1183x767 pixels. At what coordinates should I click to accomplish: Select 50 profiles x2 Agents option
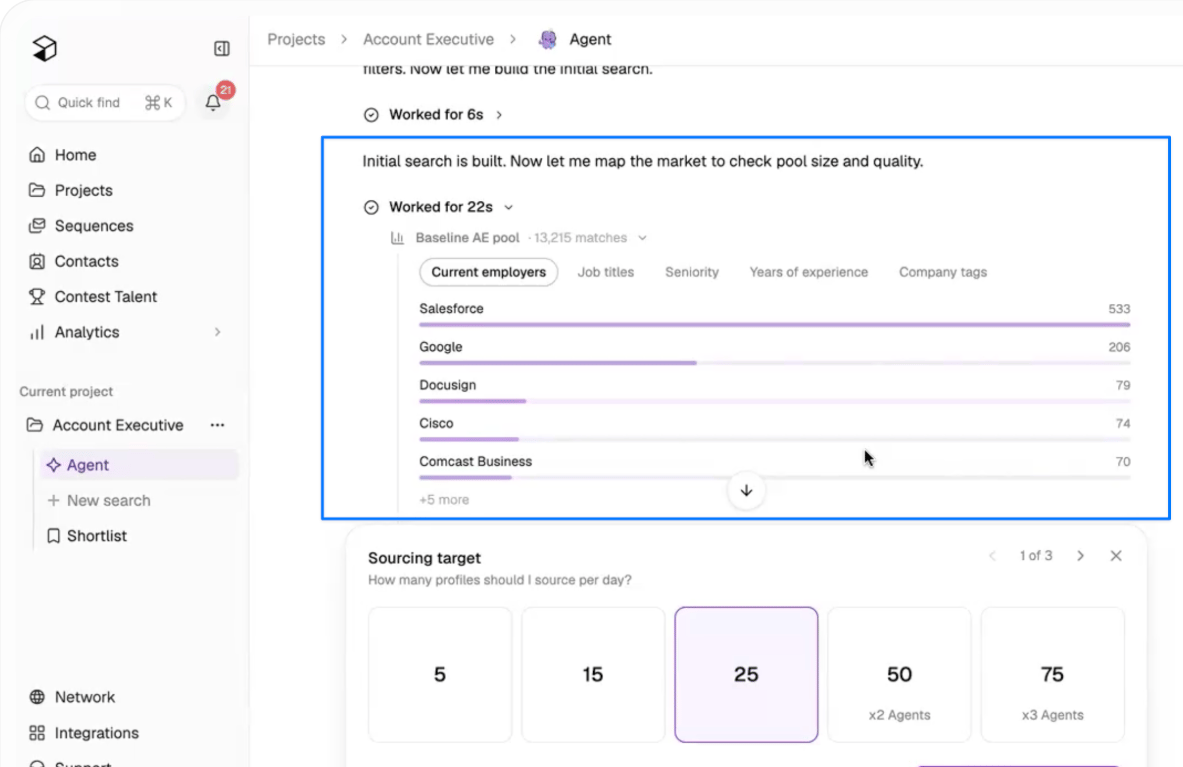point(899,674)
